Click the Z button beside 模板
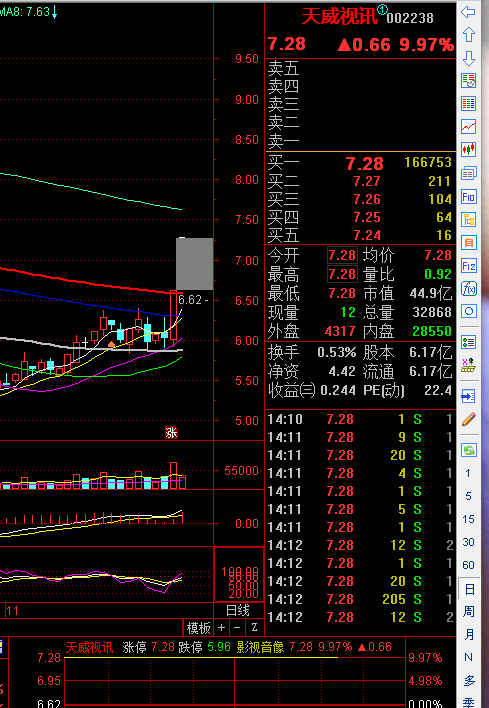This screenshot has height=708, width=489. point(254,628)
